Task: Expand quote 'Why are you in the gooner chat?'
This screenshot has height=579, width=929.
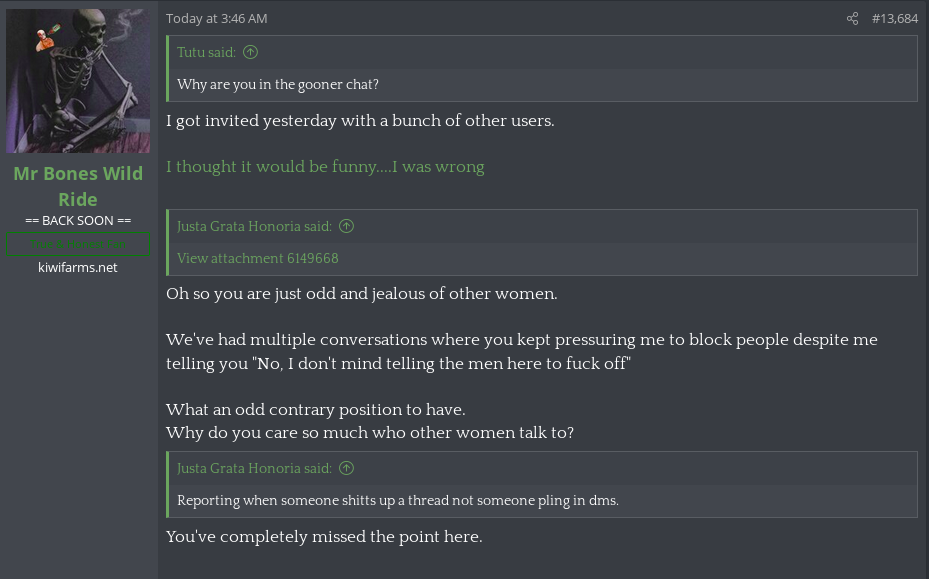Action: click(278, 84)
